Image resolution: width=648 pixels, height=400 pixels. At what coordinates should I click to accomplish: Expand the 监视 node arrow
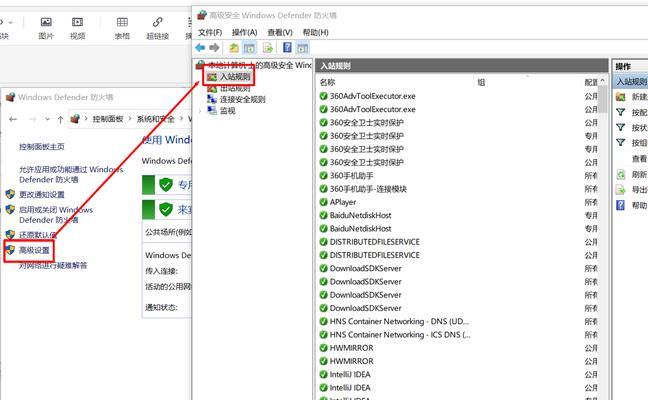(200, 111)
